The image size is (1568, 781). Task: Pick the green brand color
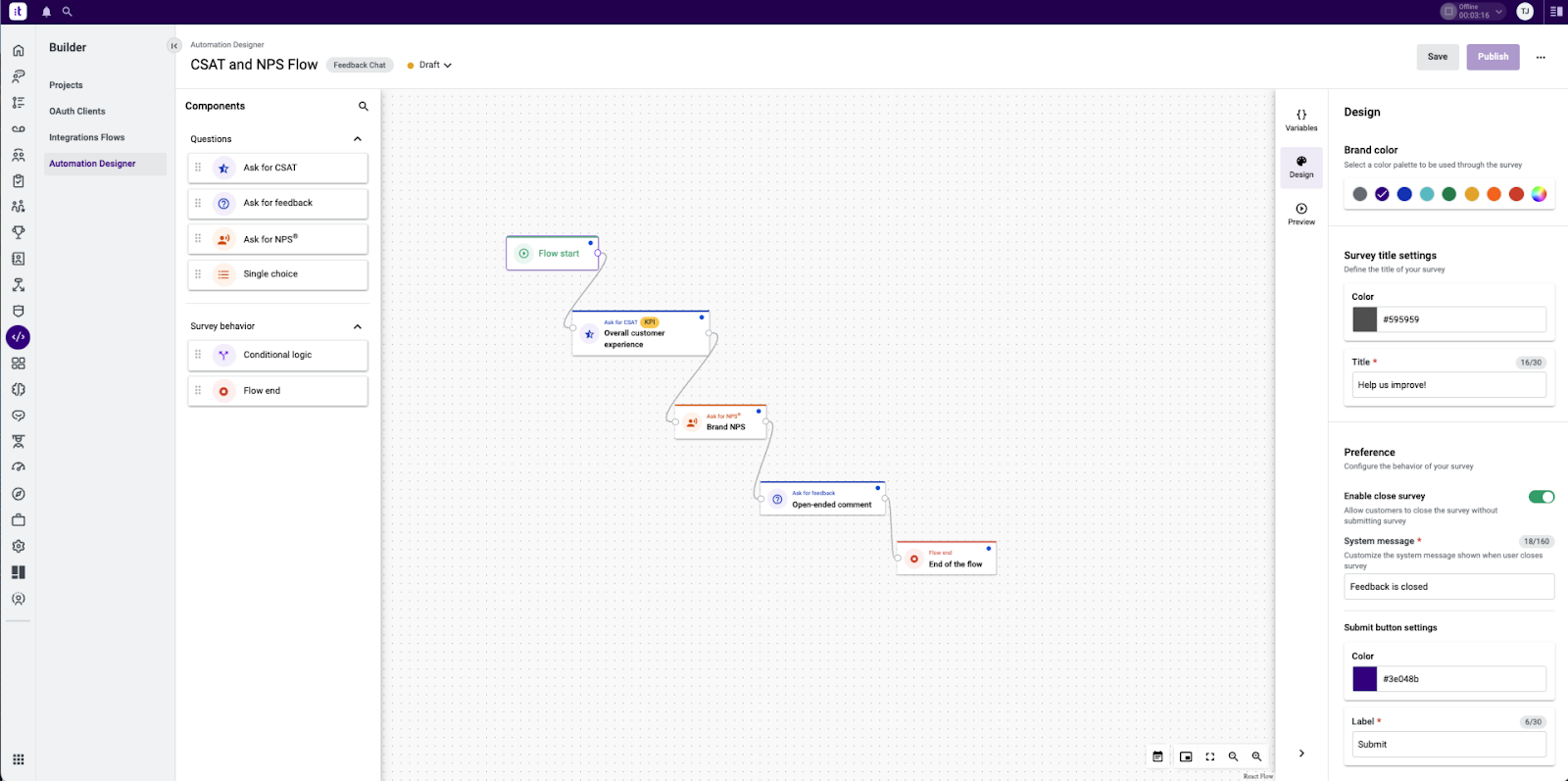point(1449,194)
